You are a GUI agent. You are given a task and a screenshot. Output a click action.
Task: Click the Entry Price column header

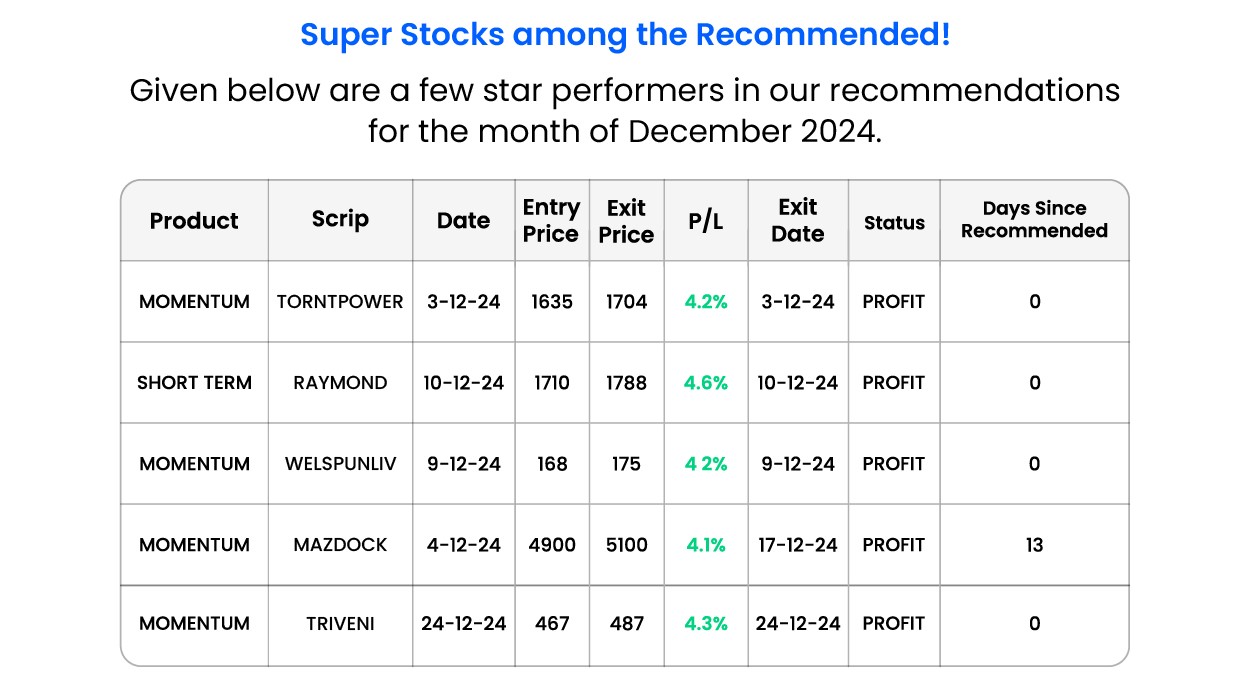(x=551, y=221)
